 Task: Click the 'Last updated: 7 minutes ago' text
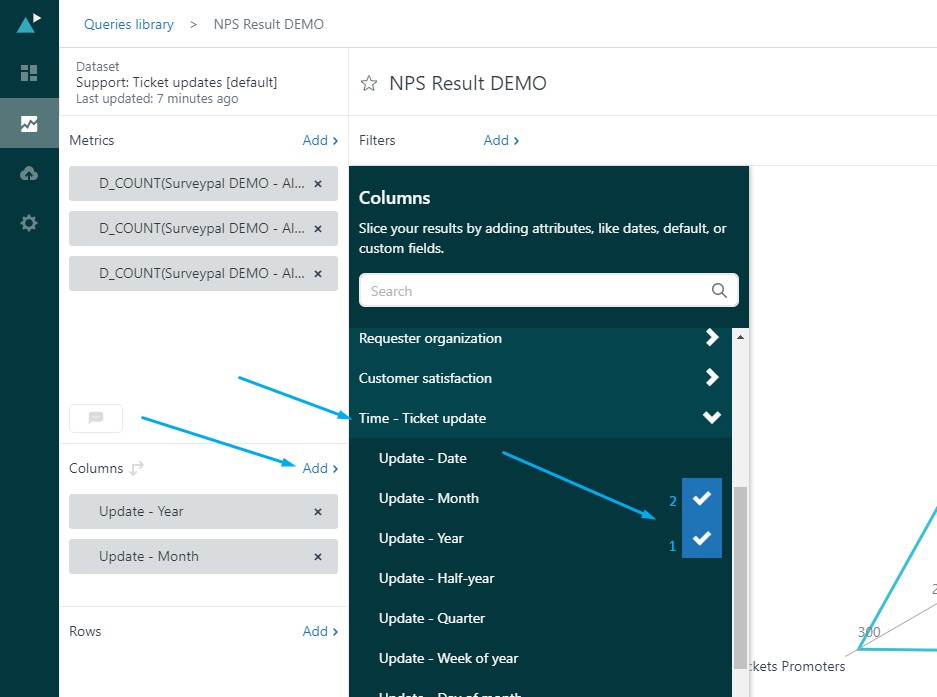click(157, 99)
